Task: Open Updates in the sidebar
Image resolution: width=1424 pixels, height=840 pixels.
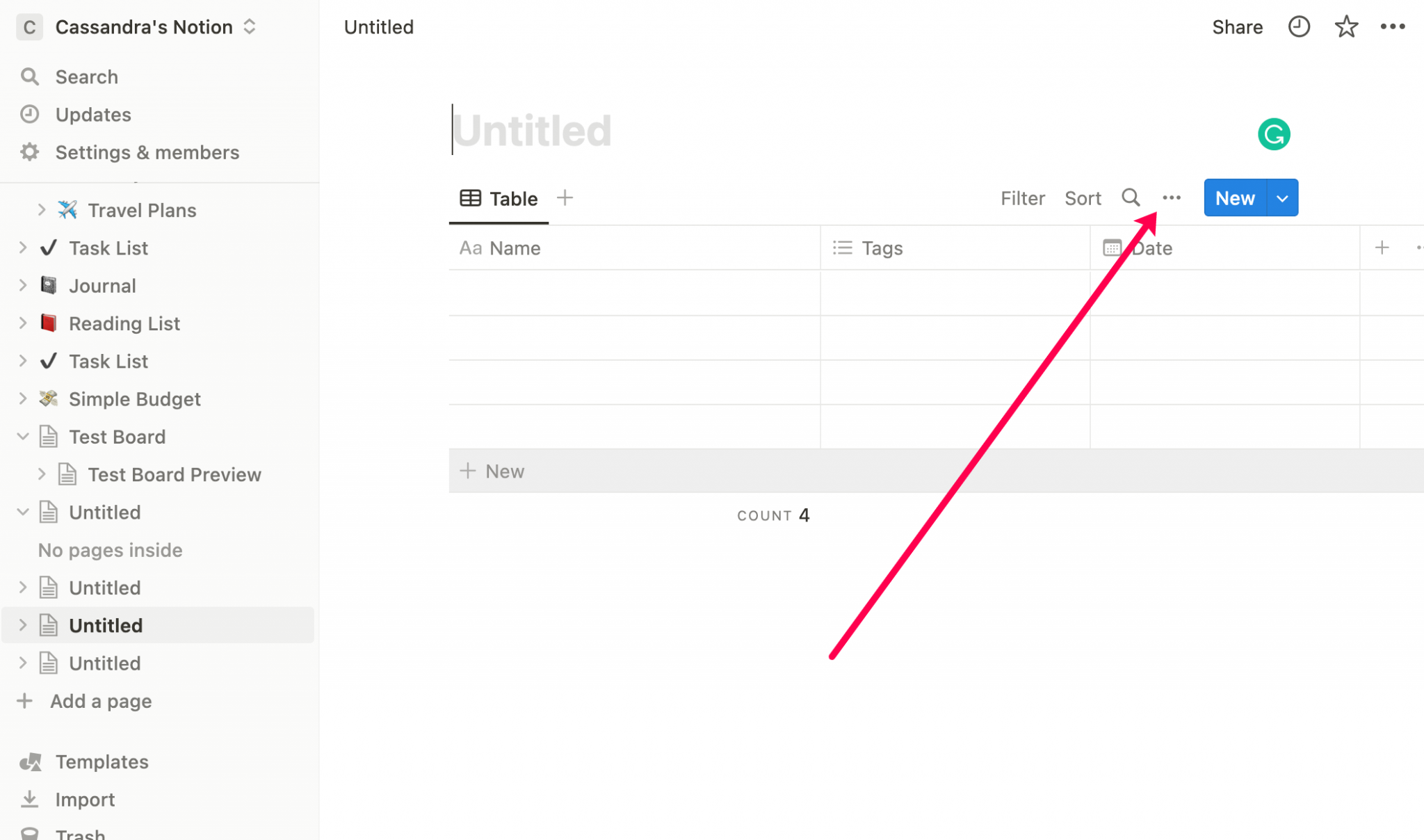Action: pyautogui.click(x=92, y=114)
